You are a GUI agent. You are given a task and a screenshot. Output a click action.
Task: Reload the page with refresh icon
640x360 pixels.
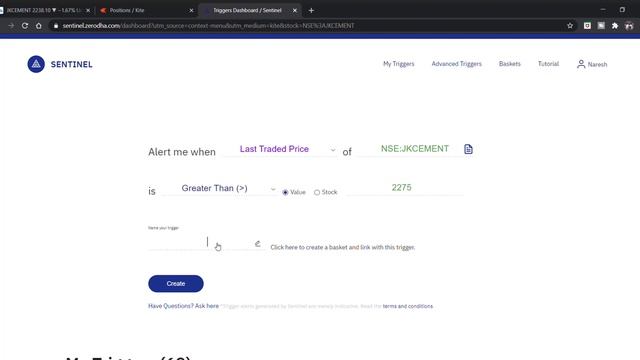click(25, 26)
